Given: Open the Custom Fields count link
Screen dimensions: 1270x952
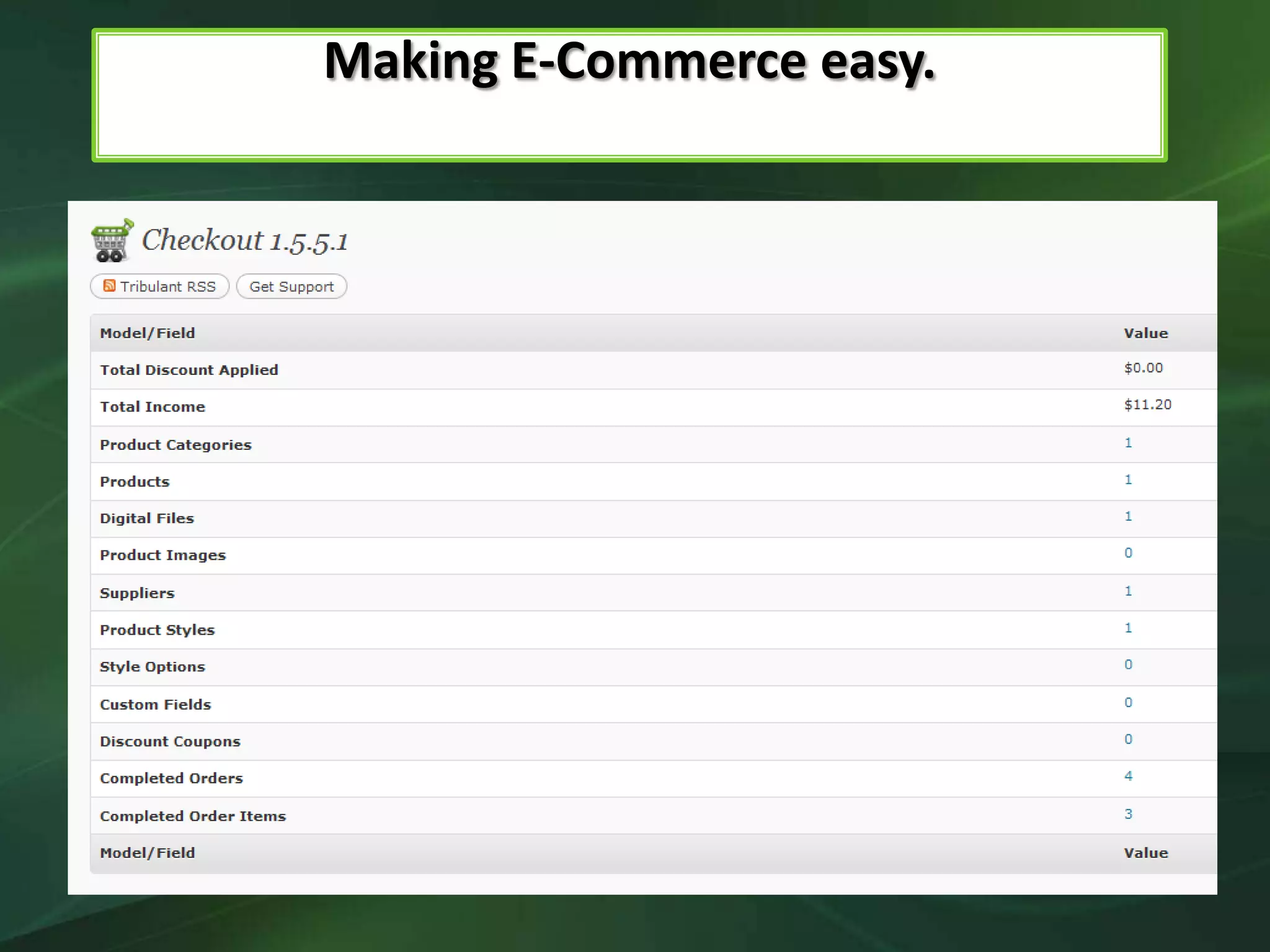Looking at the screenshot, I should point(1128,702).
